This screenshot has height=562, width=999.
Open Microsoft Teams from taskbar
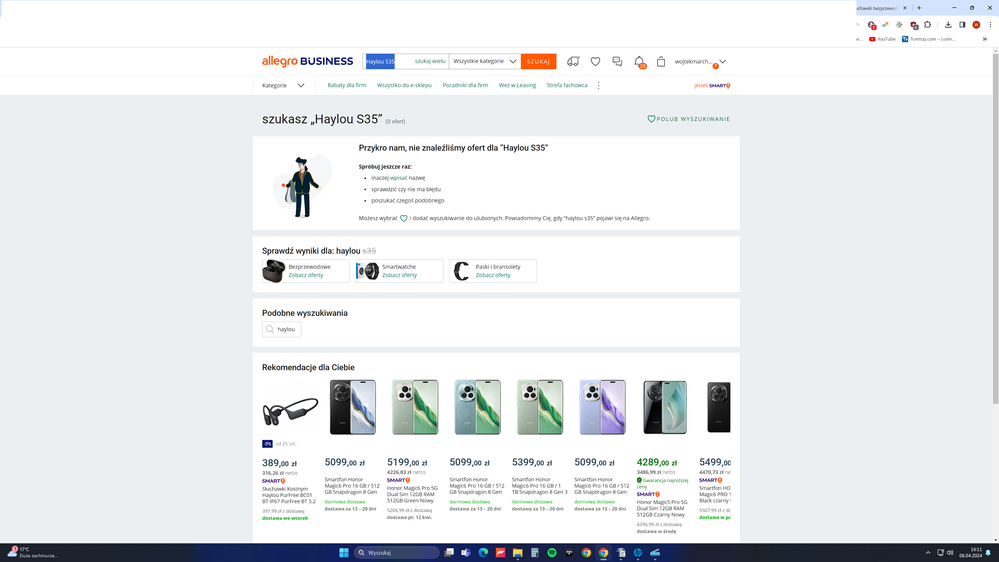point(466,552)
